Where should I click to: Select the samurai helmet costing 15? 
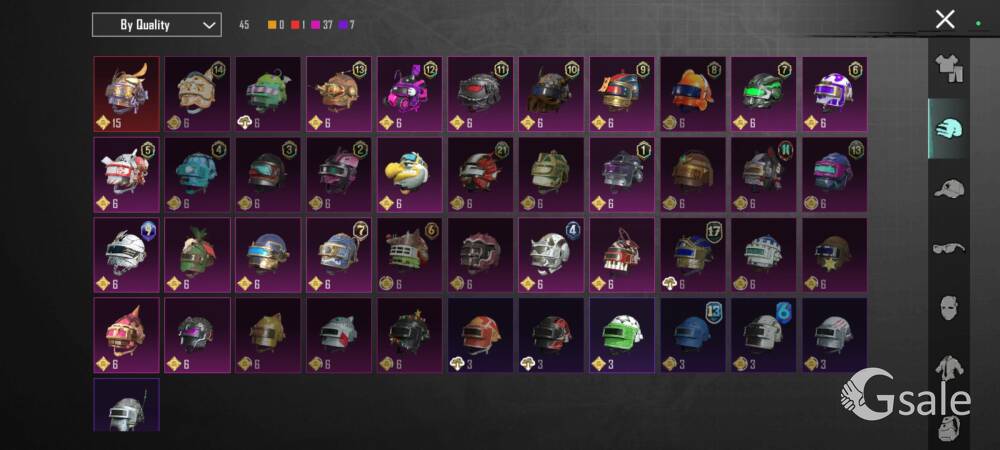(x=126, y=94)
